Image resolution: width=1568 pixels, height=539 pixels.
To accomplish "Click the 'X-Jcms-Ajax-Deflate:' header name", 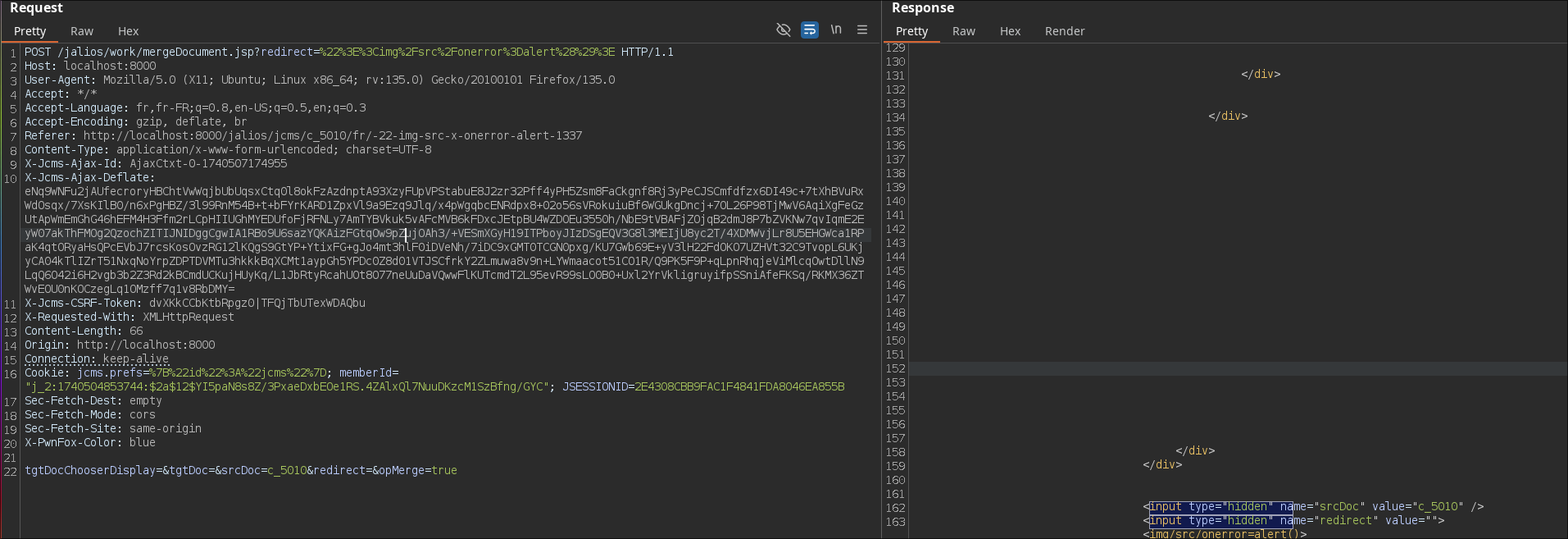I will click(x=89, y=177).
